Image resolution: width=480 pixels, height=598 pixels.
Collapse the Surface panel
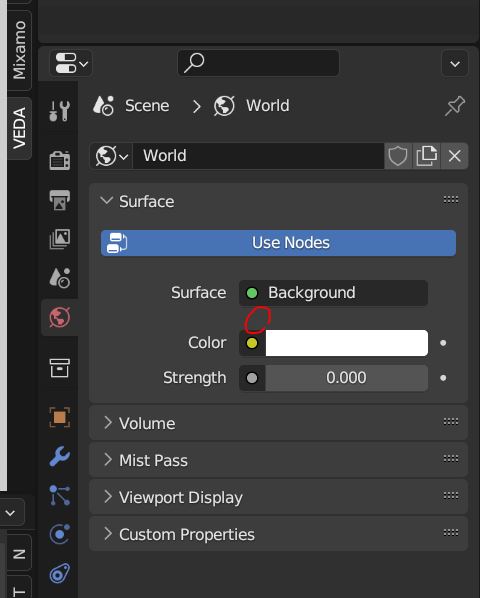point(107,201)
